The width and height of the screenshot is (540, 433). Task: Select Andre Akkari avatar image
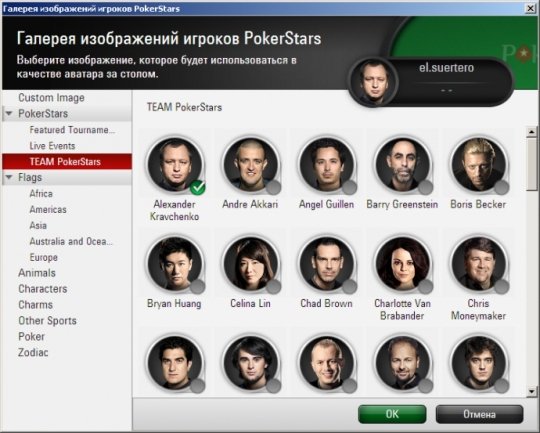click(x=250, y=165)
